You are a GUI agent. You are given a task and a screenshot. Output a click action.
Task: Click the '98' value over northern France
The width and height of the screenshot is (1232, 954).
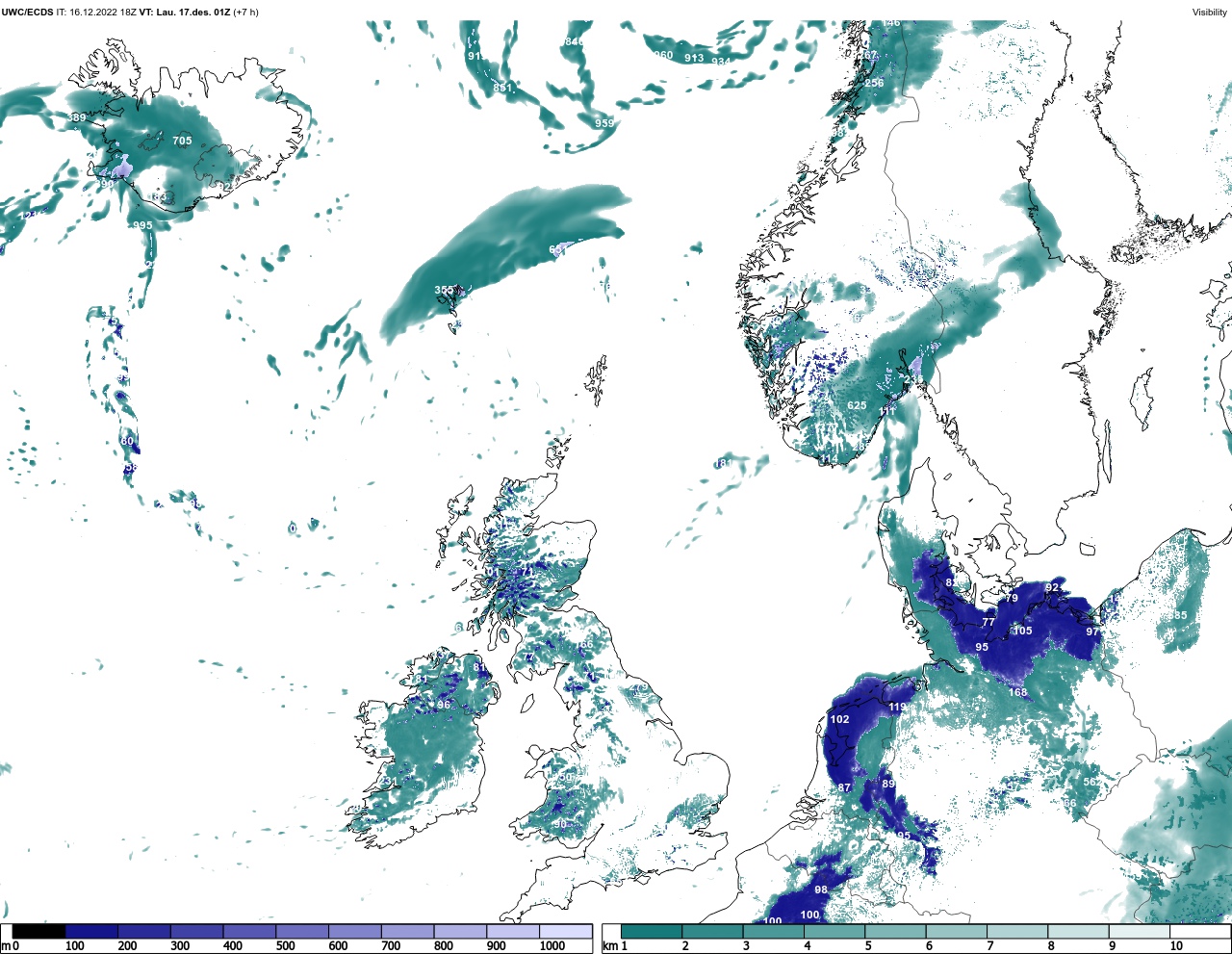[x=821, y=890]
